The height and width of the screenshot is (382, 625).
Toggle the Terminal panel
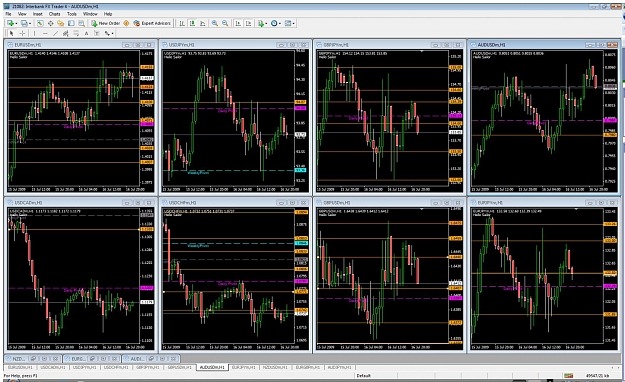tap(71, 24)
